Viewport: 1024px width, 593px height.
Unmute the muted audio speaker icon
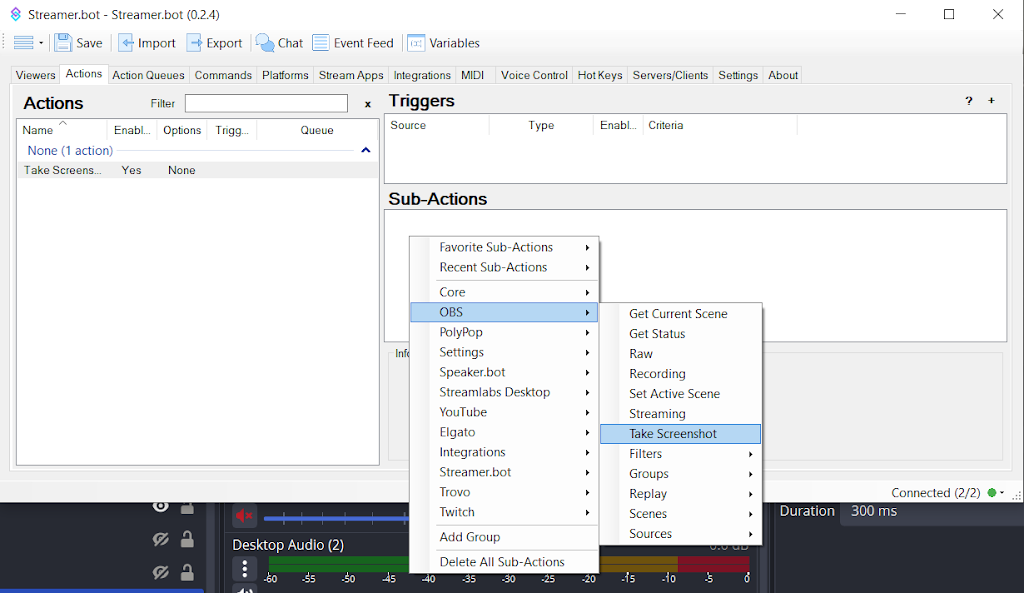pyautogui.click(x=244, y=516)
